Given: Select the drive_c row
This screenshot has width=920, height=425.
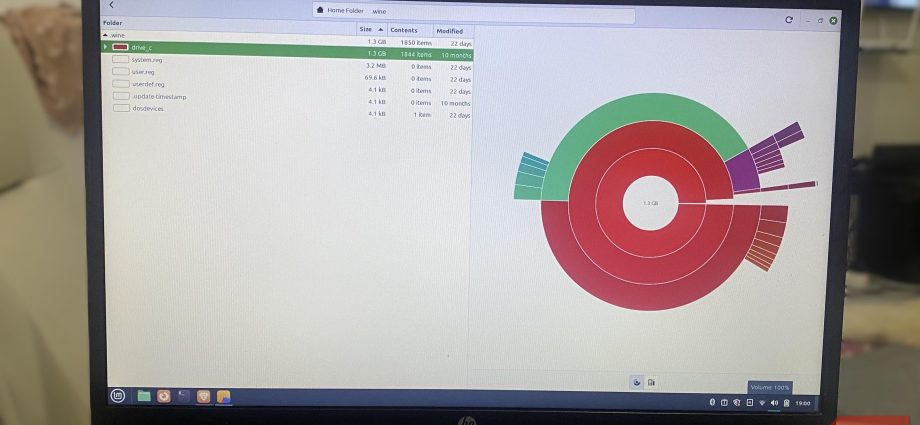Looking at the screenshot, I should pyautogui.click(x=287, y=50).
